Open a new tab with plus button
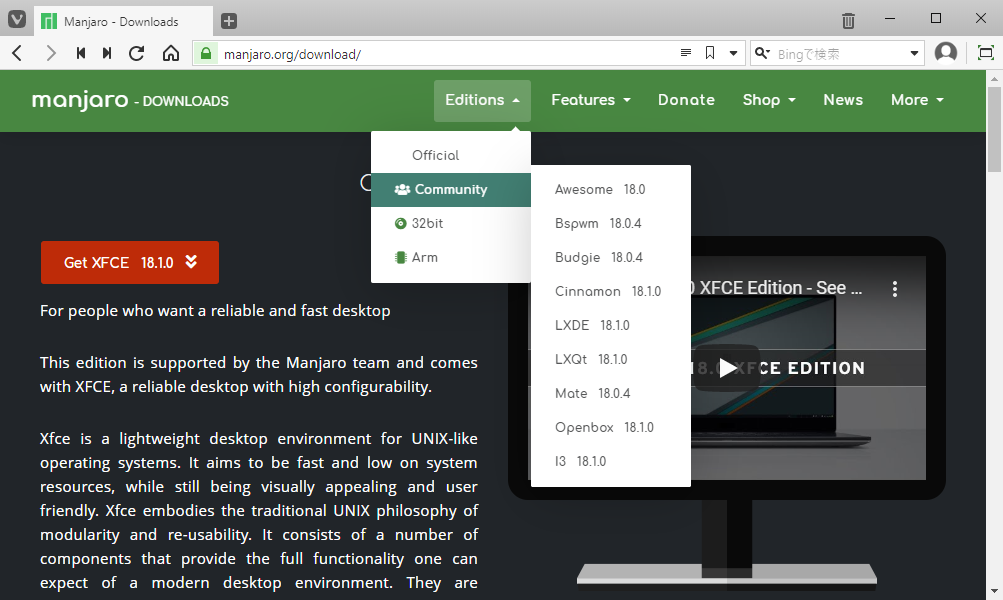This screenshot has height=600, width=1003. [228, 21]
